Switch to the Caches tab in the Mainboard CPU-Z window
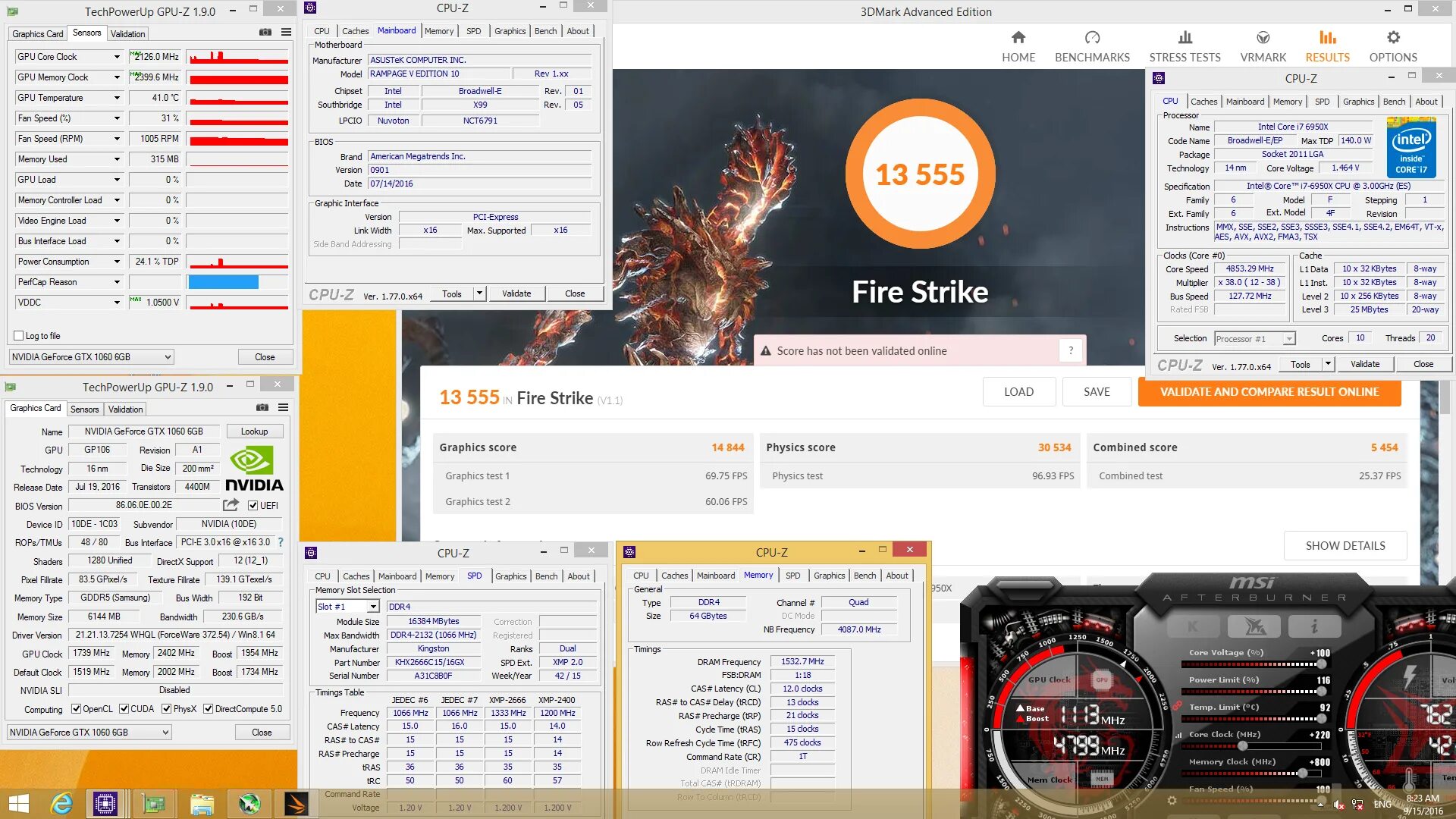Image resolution: width=1456 pixels, height=819 pixels. [x=355, y=31]
